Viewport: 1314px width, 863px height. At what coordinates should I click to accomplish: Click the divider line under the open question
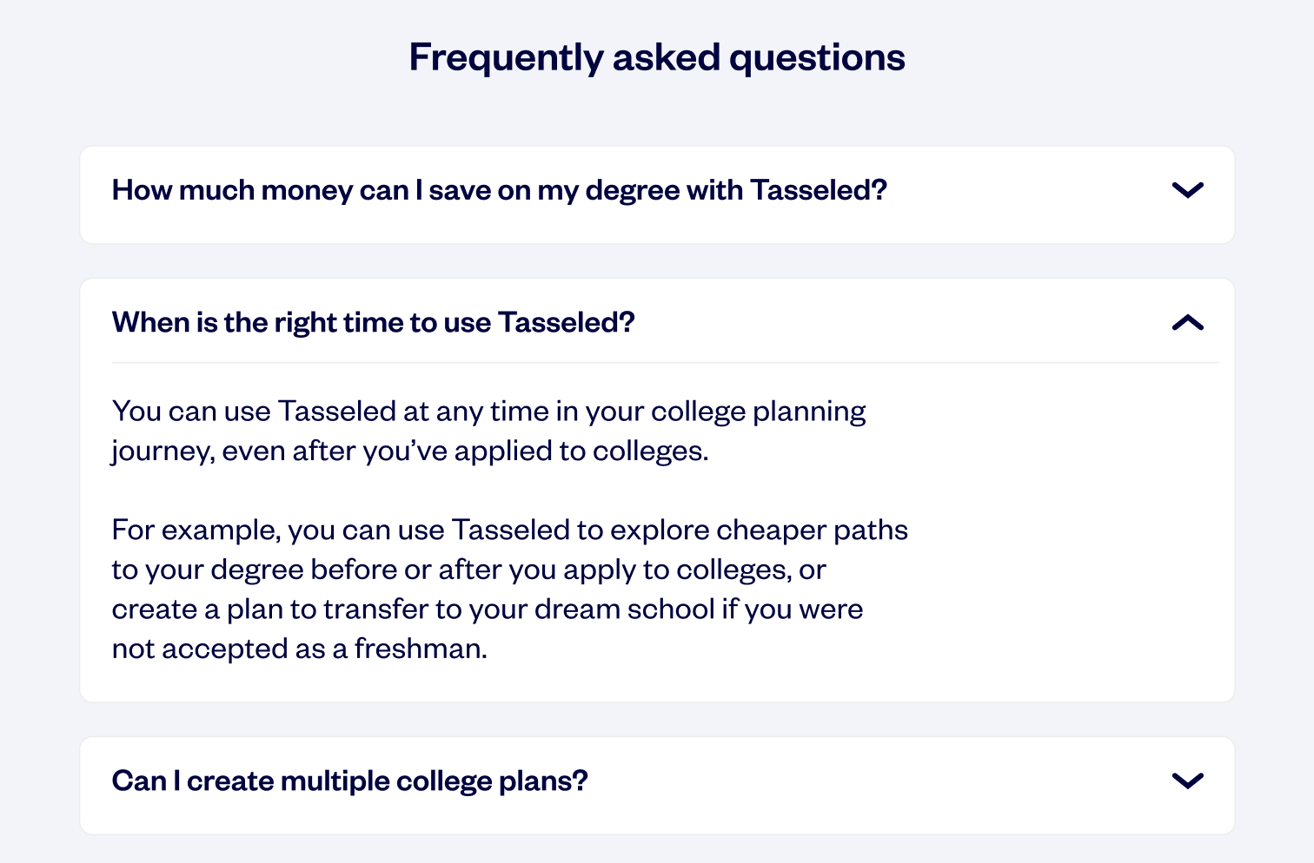[x=665, y=362]
